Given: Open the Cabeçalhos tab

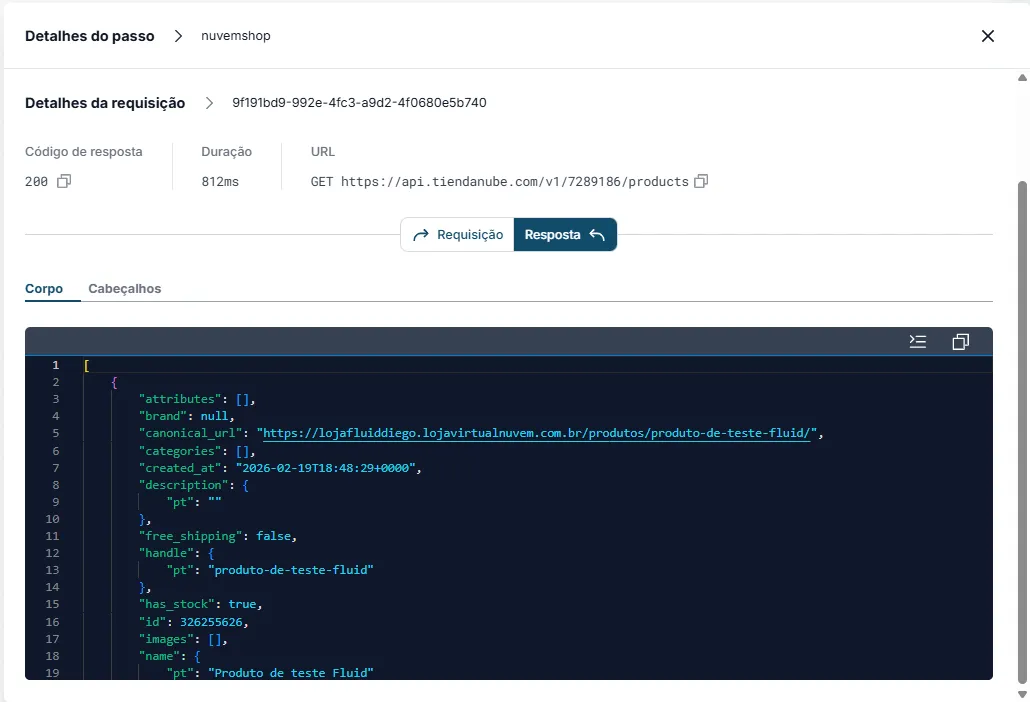Looking at the screenshot, I should [125, 289].
